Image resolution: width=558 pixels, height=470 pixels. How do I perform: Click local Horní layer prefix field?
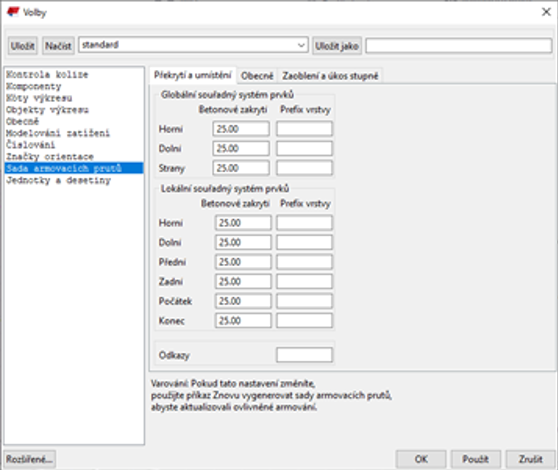(304, 223)
